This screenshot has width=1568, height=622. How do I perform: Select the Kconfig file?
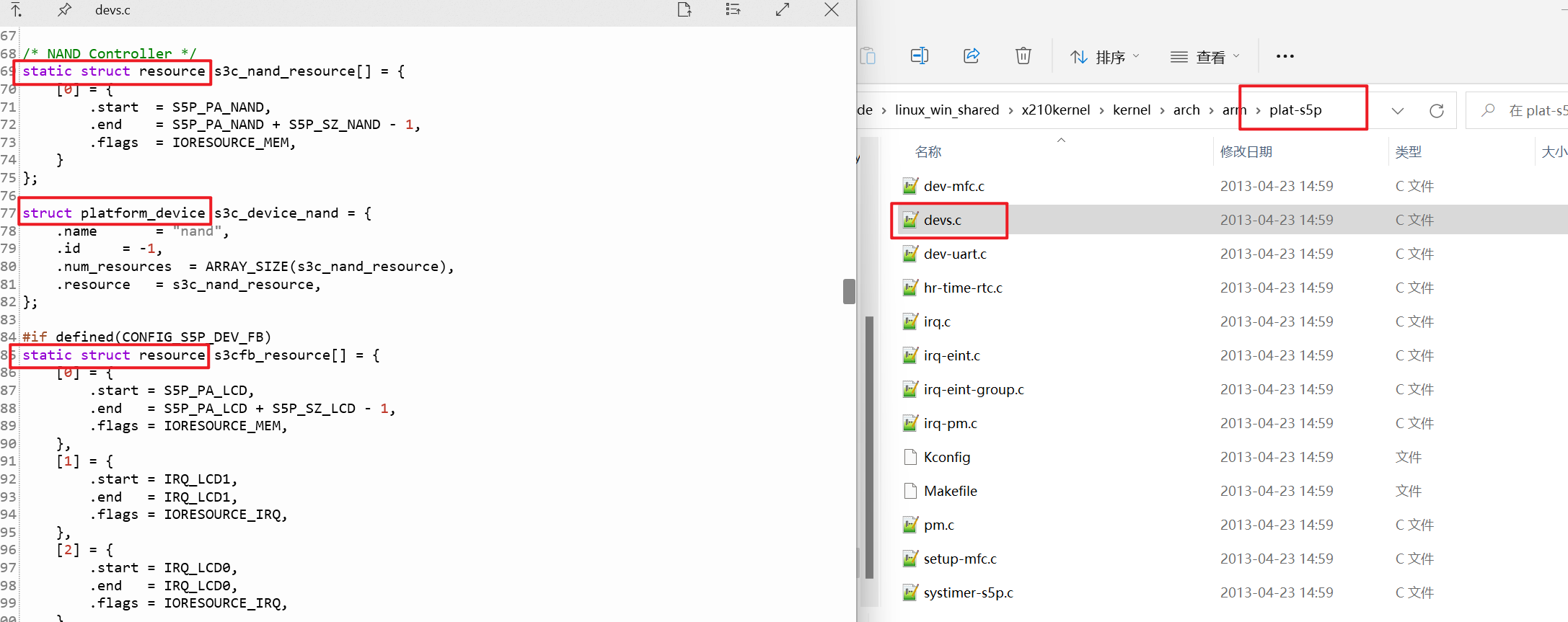[x=947, y=457]
